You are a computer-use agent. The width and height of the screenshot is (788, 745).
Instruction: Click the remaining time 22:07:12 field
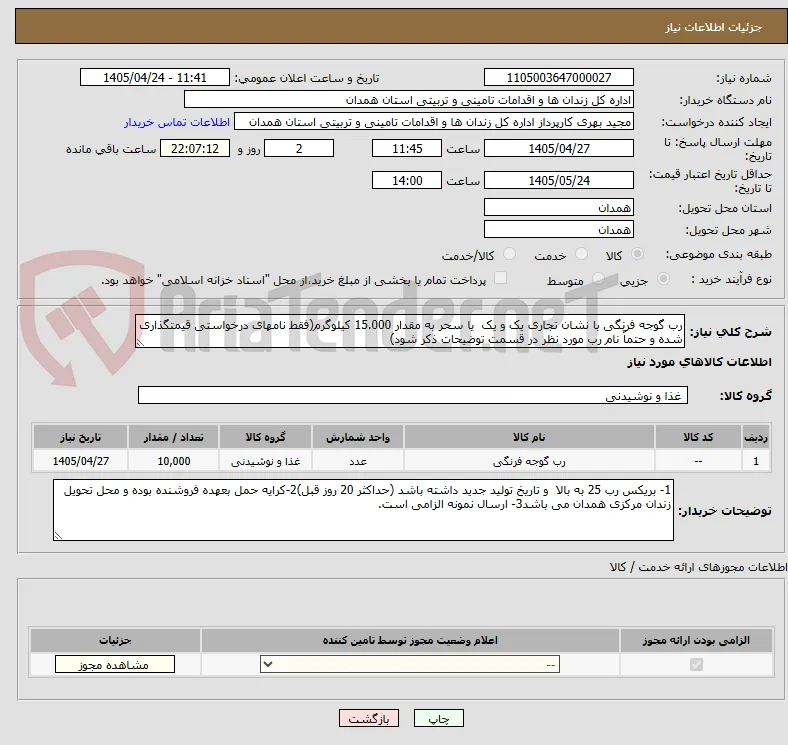[x=195, y=148]
